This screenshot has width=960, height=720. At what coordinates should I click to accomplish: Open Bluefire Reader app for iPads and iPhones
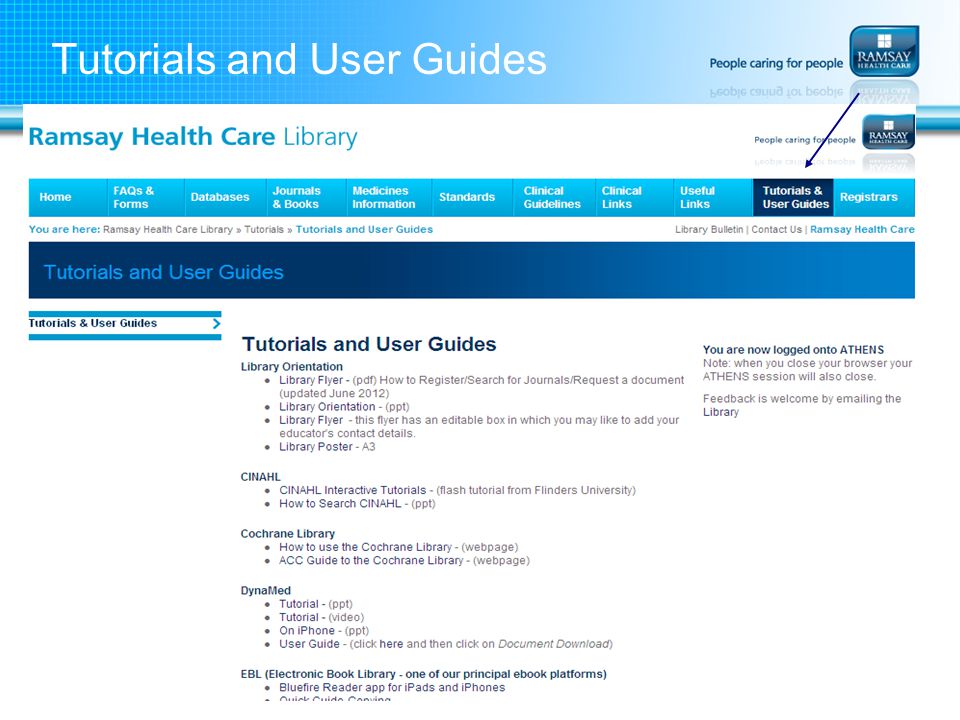(392, 688)
